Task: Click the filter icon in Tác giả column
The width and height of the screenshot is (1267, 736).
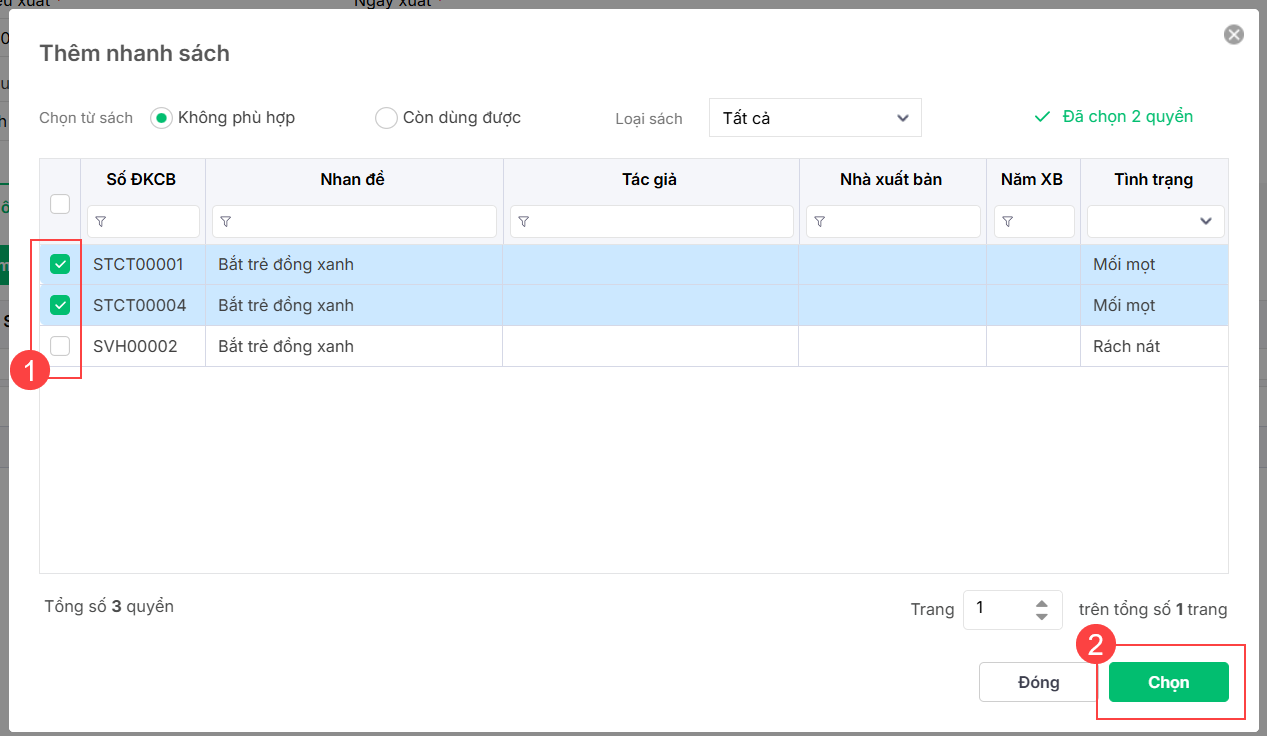Action: (523, 222)
